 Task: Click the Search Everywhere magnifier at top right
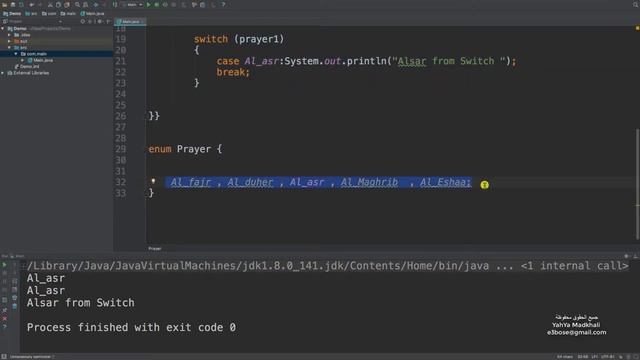coord(636,4)
